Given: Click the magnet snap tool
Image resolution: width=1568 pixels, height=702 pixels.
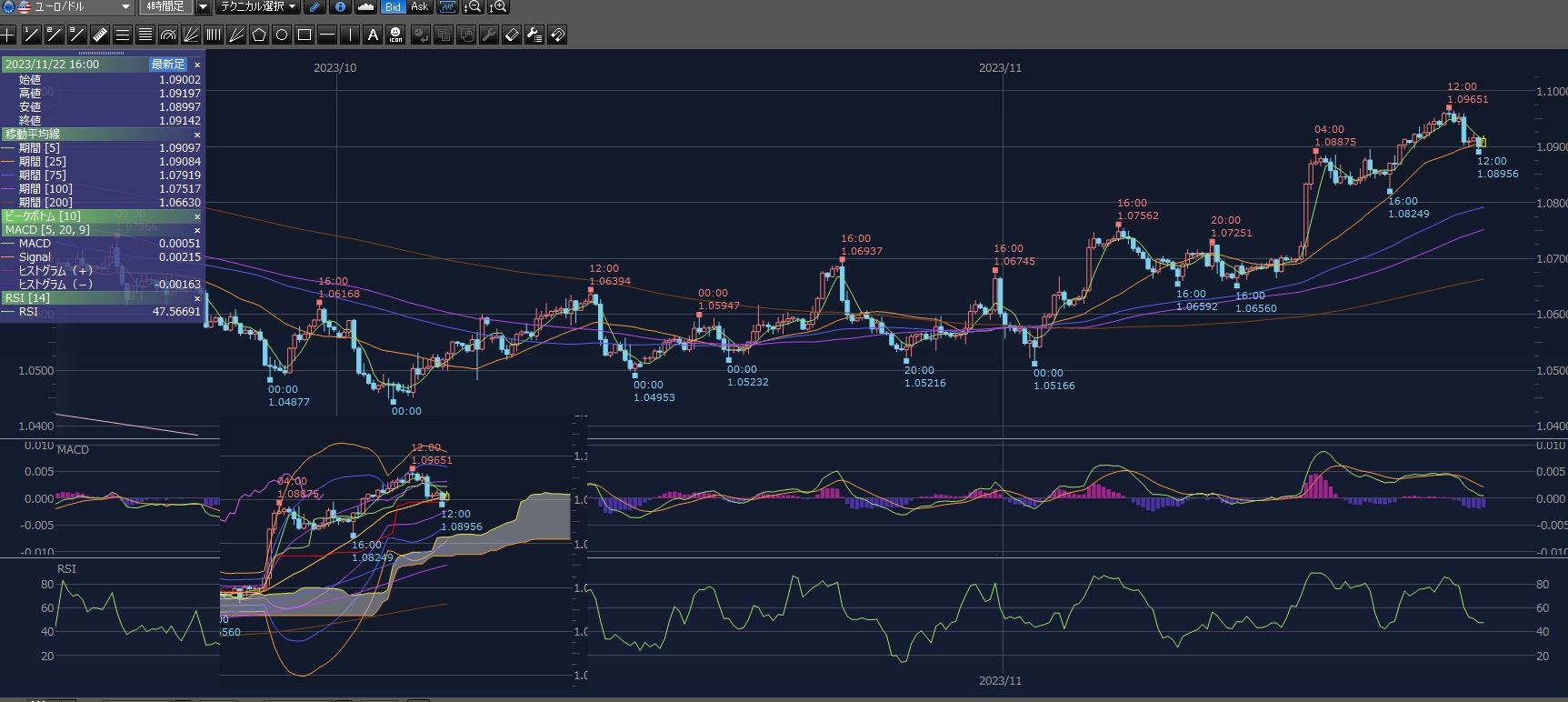Looking at the screenshot, I should tap(558, 35).
